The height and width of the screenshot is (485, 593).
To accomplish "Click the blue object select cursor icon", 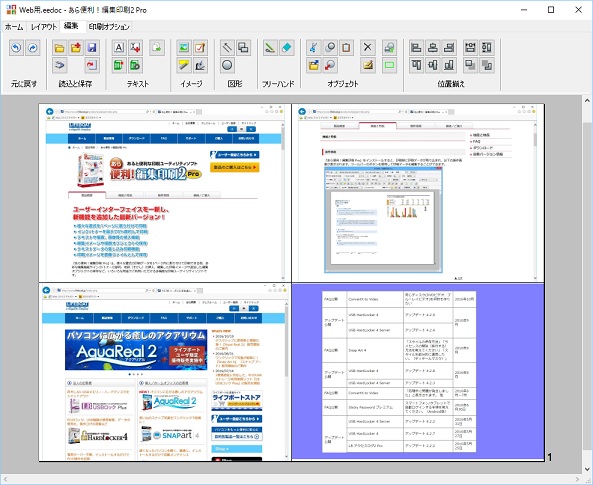I will tap(314, 48).
